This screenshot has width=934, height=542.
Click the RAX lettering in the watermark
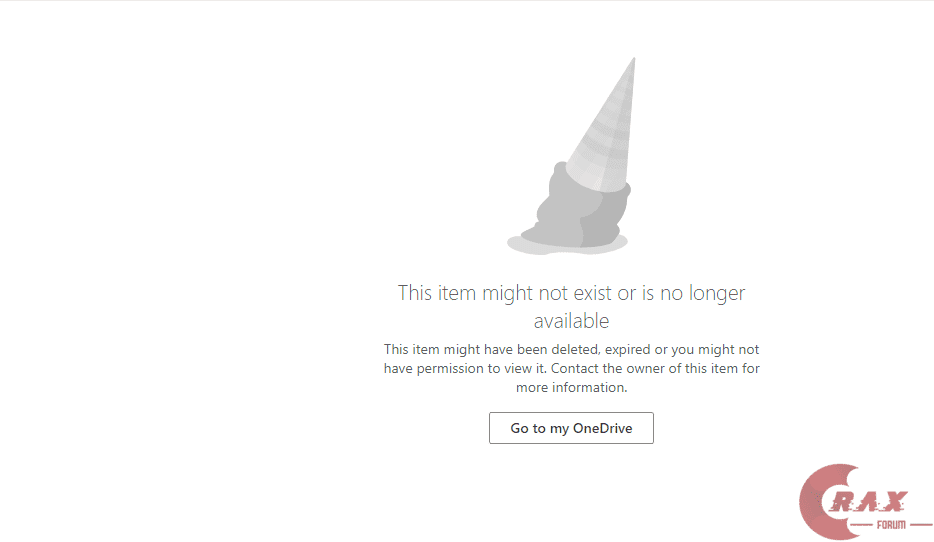click(x=868, y=502)
